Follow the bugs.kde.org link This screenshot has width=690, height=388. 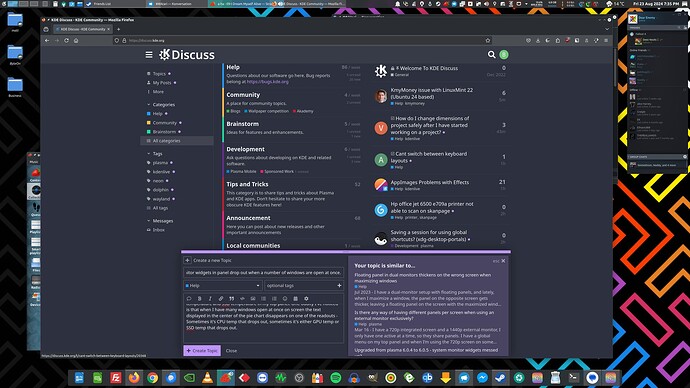268,81
